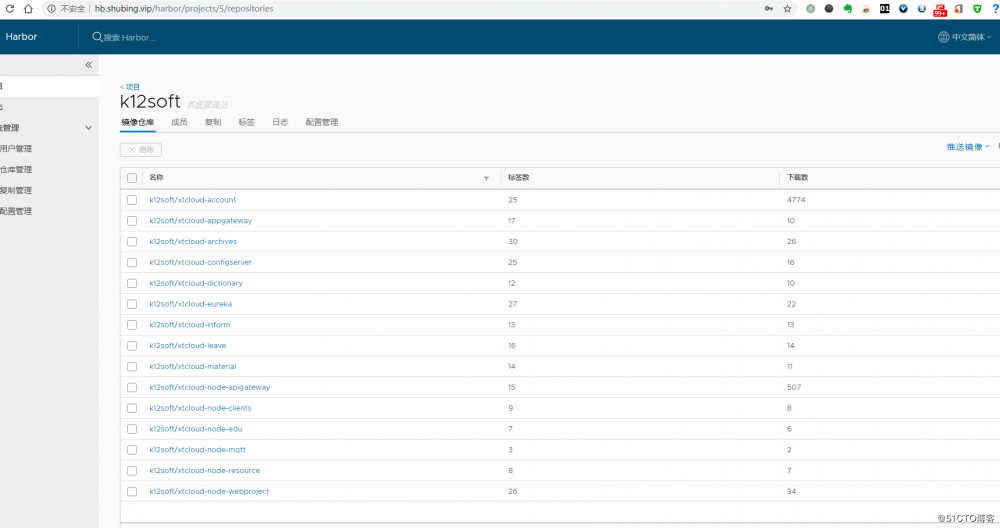Check the box for k12soft/xtcloud-appgateway

[x=132, y=221]
